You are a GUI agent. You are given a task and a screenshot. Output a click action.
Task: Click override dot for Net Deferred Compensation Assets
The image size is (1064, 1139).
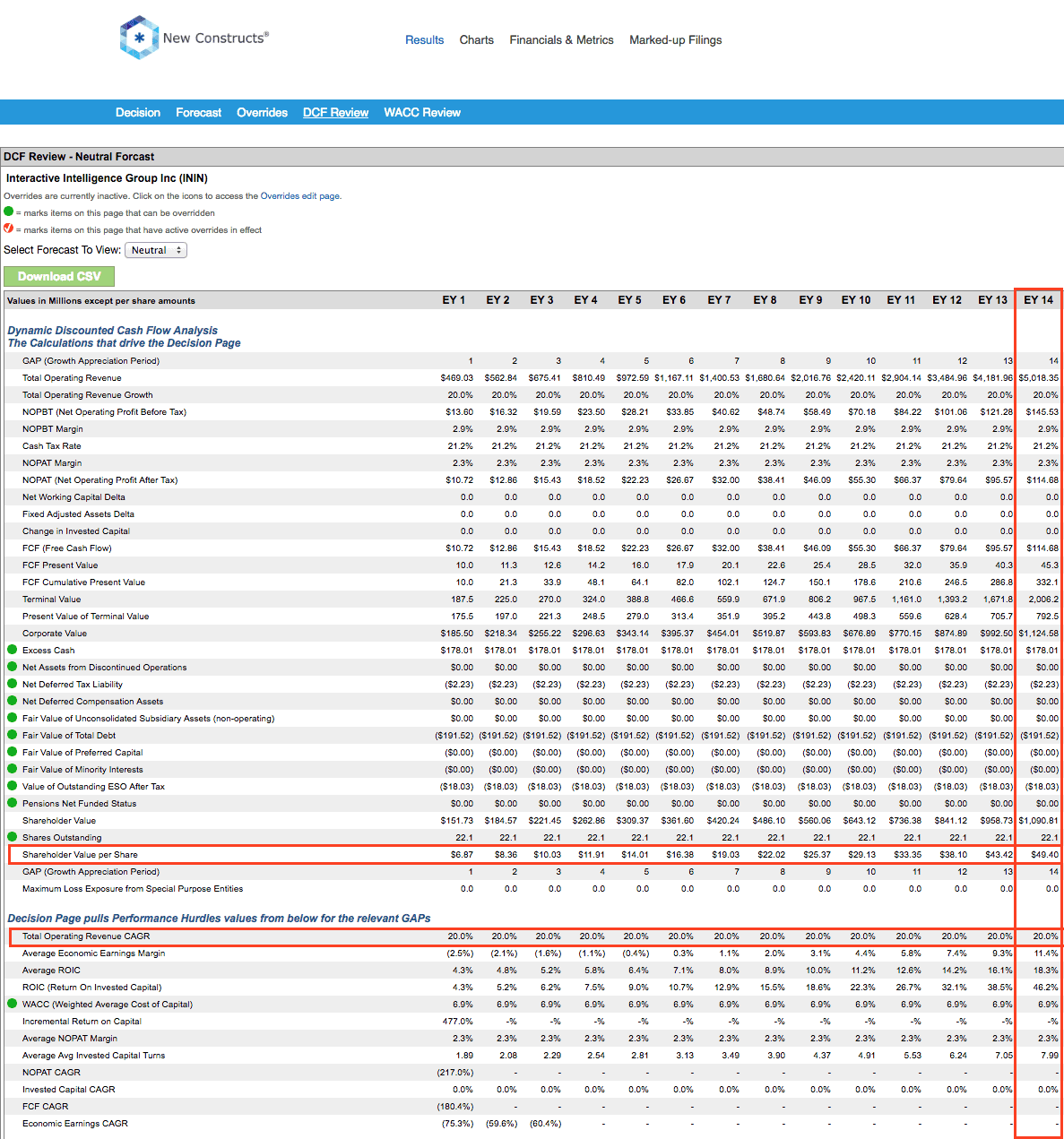[12, 701]
